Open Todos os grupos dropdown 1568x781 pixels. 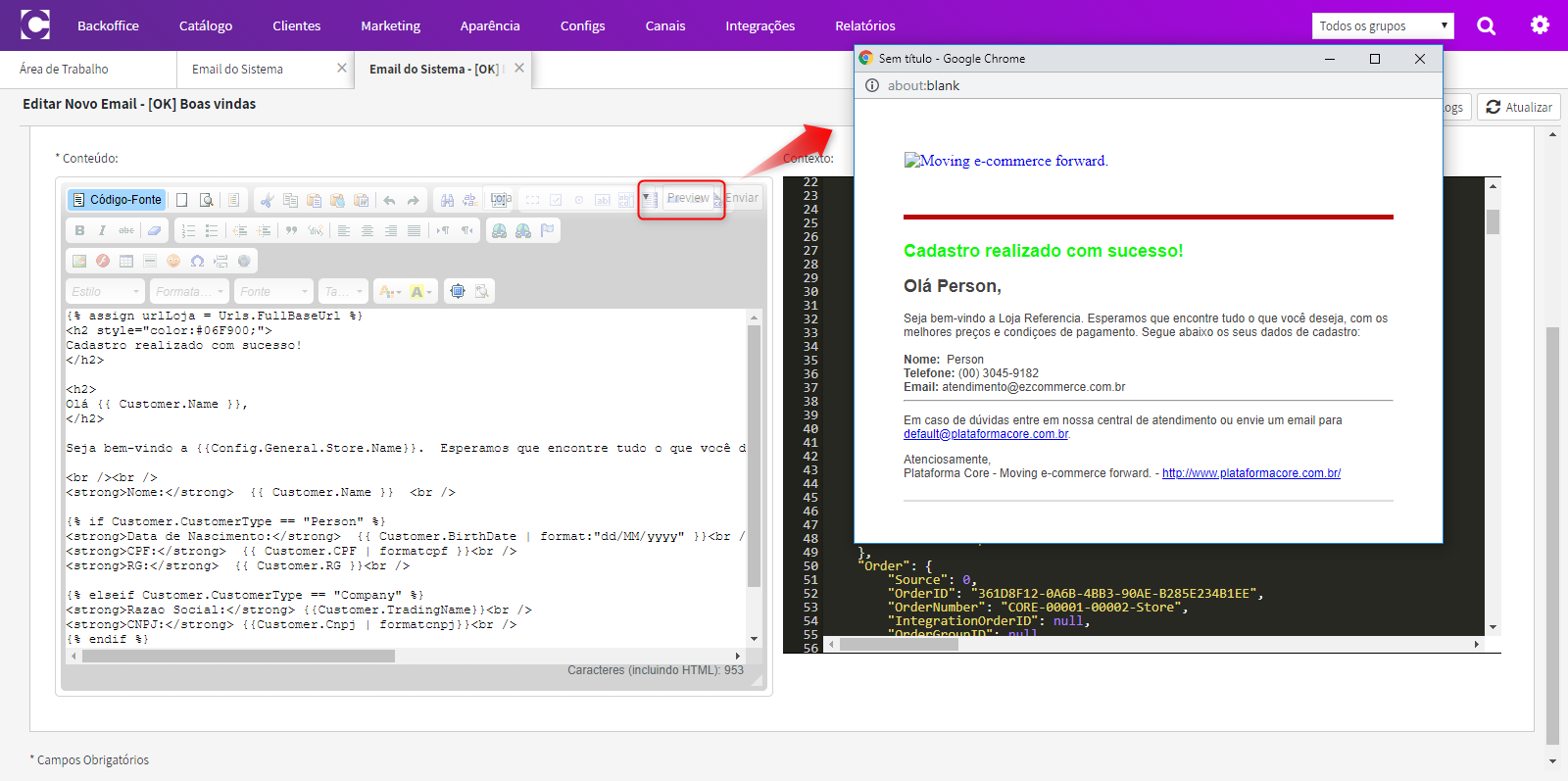point(1383,26)
